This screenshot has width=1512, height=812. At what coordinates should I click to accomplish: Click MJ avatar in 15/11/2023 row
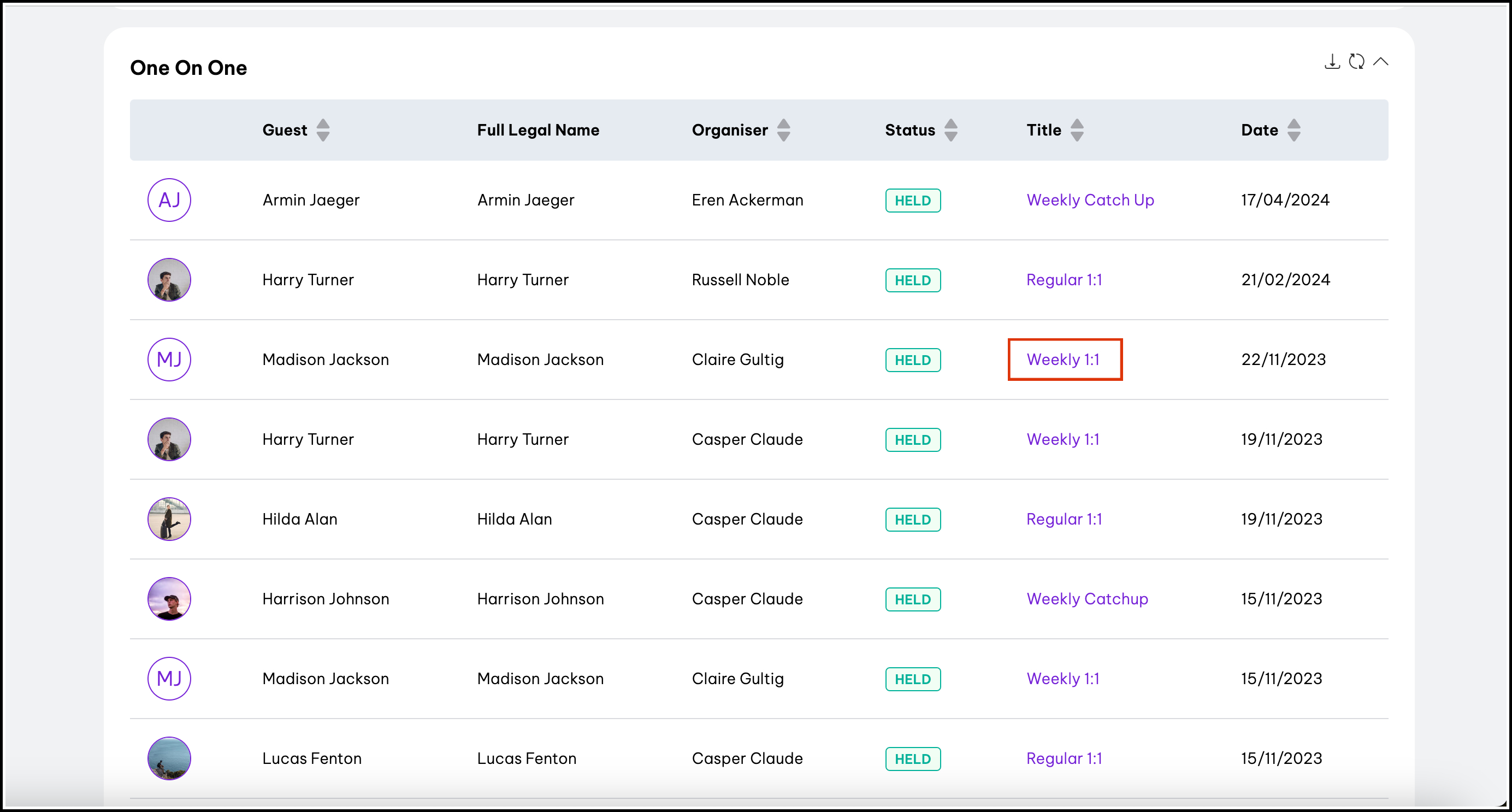tap(169, 679)
